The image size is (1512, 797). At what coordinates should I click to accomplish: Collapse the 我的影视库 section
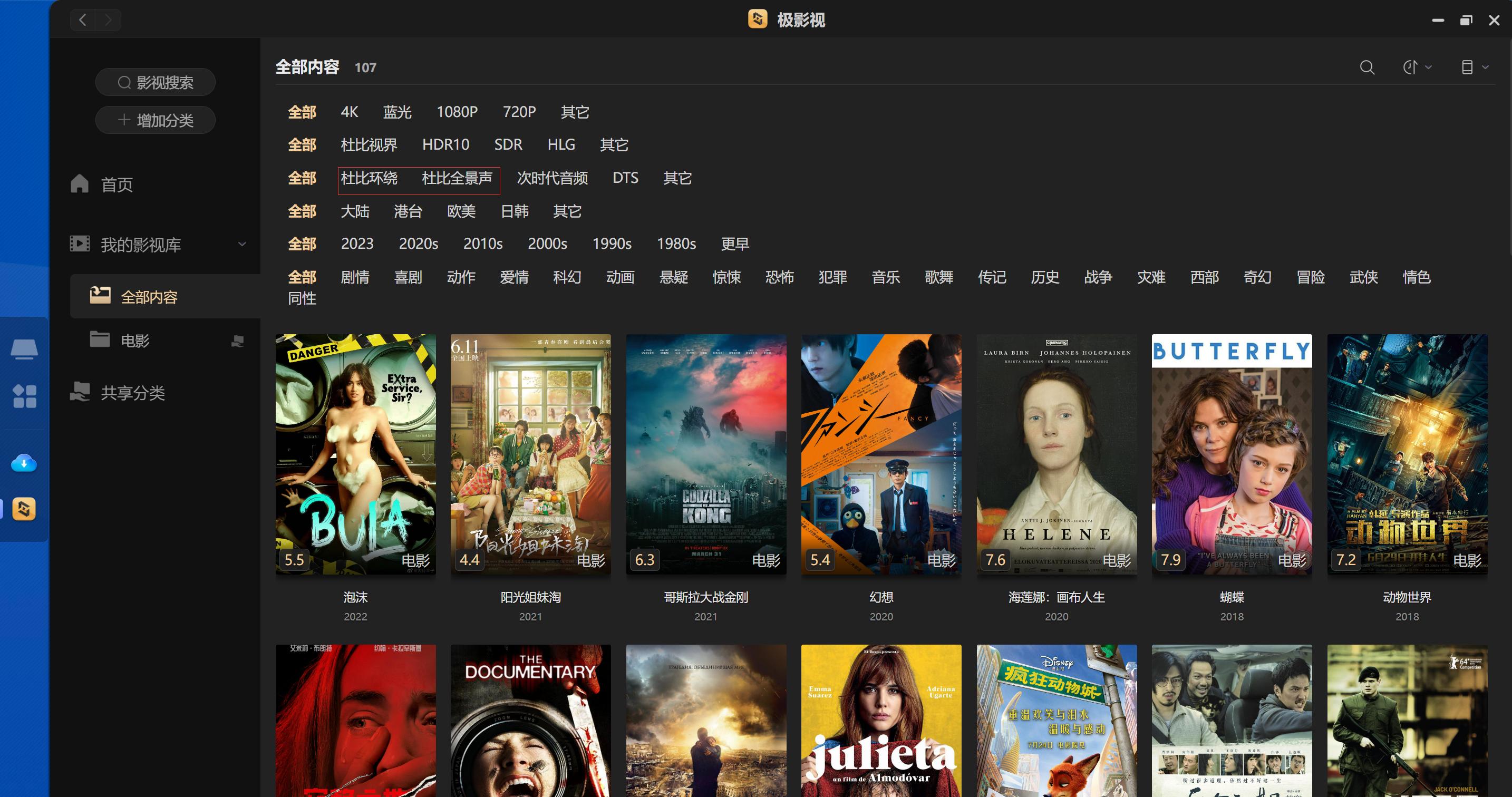(241, 244)
